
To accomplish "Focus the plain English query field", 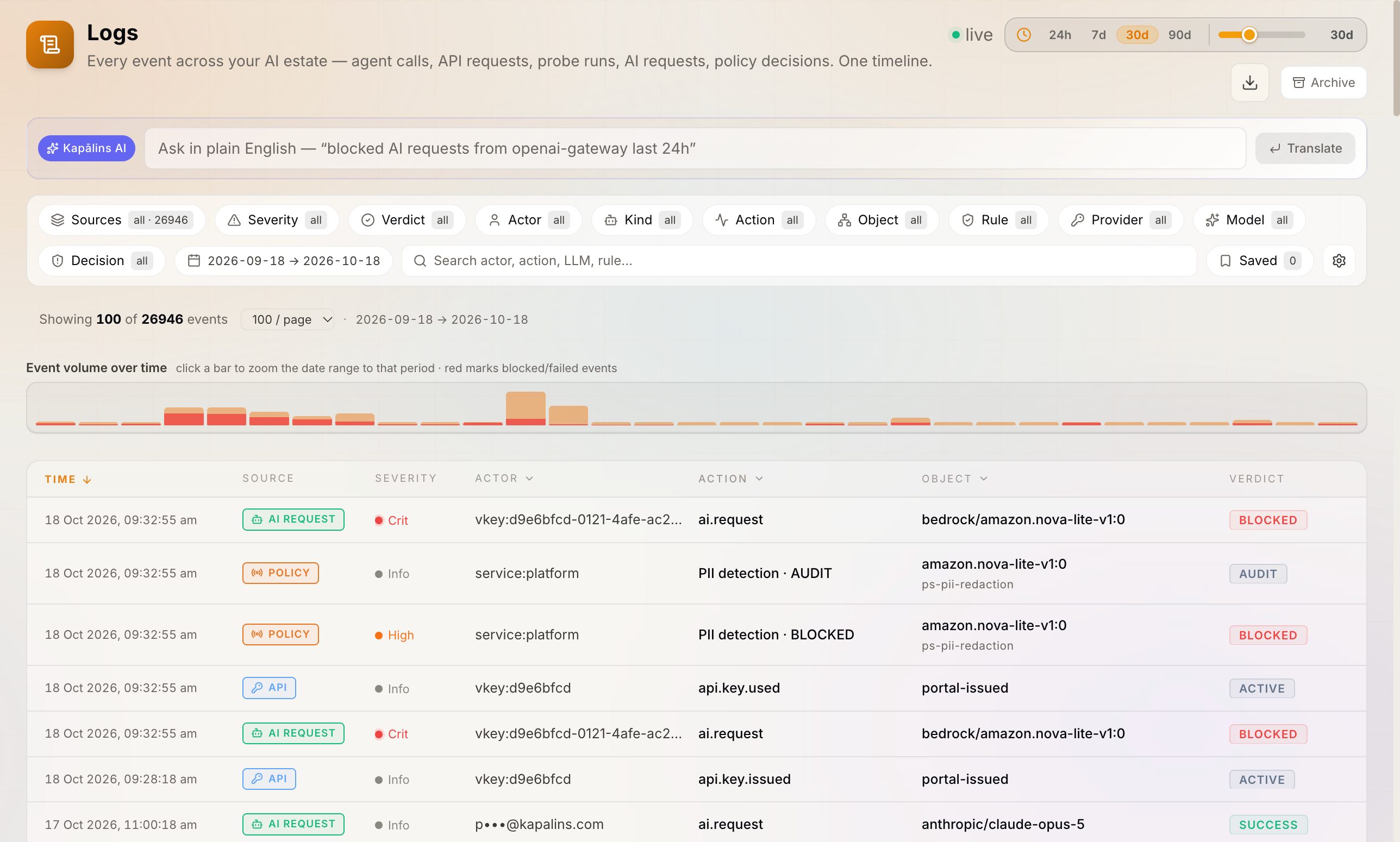I will (695, 148).
